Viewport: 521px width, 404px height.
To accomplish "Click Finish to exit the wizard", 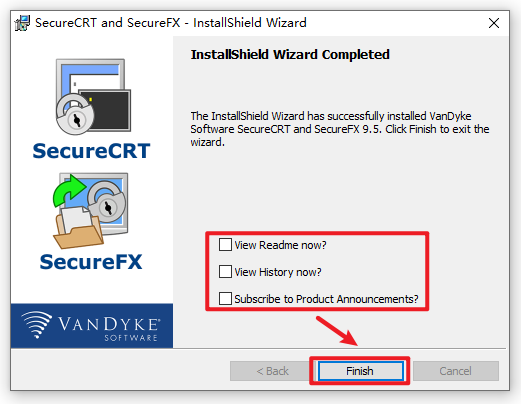I will (x=360, y=371).
